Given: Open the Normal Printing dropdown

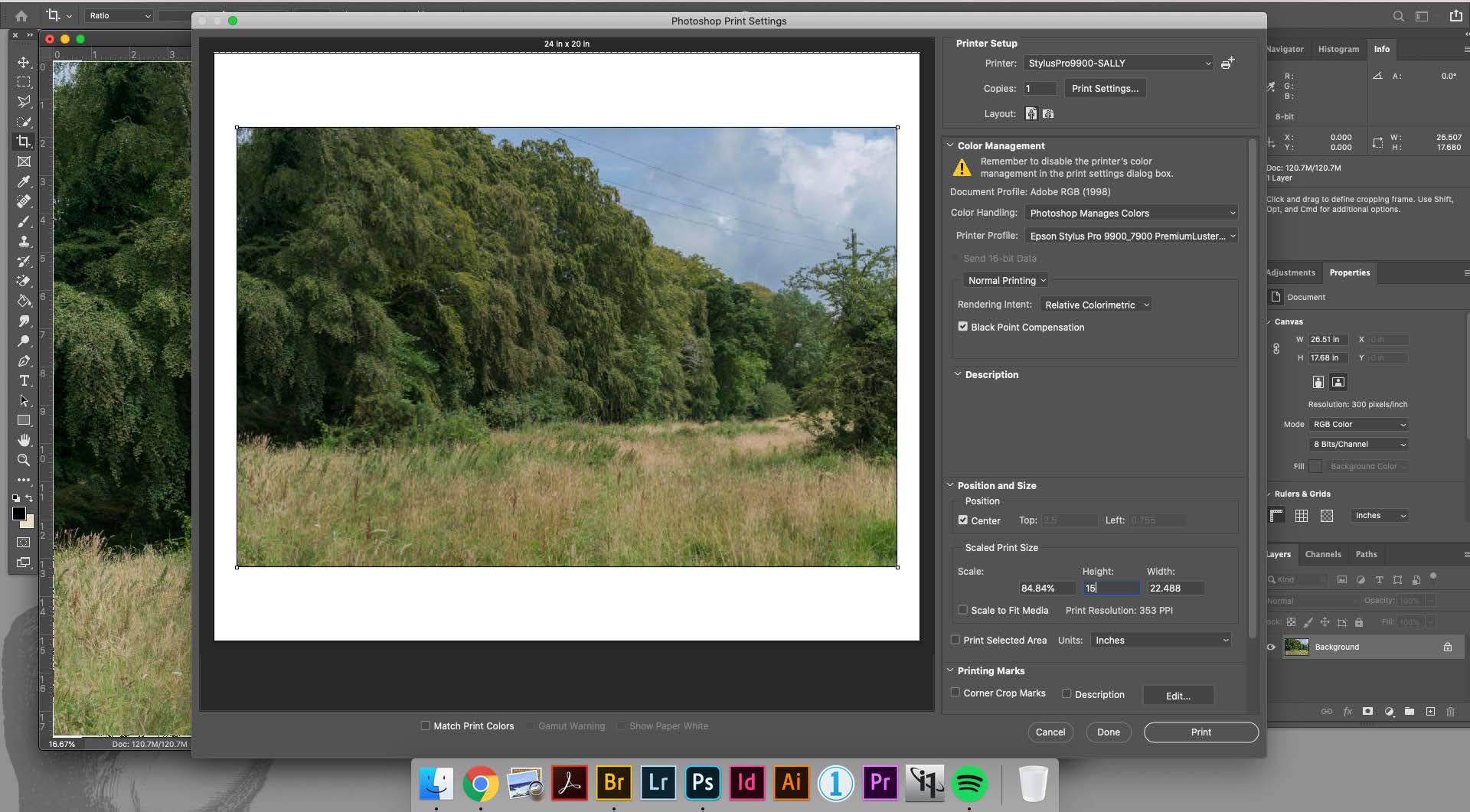Looking at the screenshot, I should pos(1006,280).
